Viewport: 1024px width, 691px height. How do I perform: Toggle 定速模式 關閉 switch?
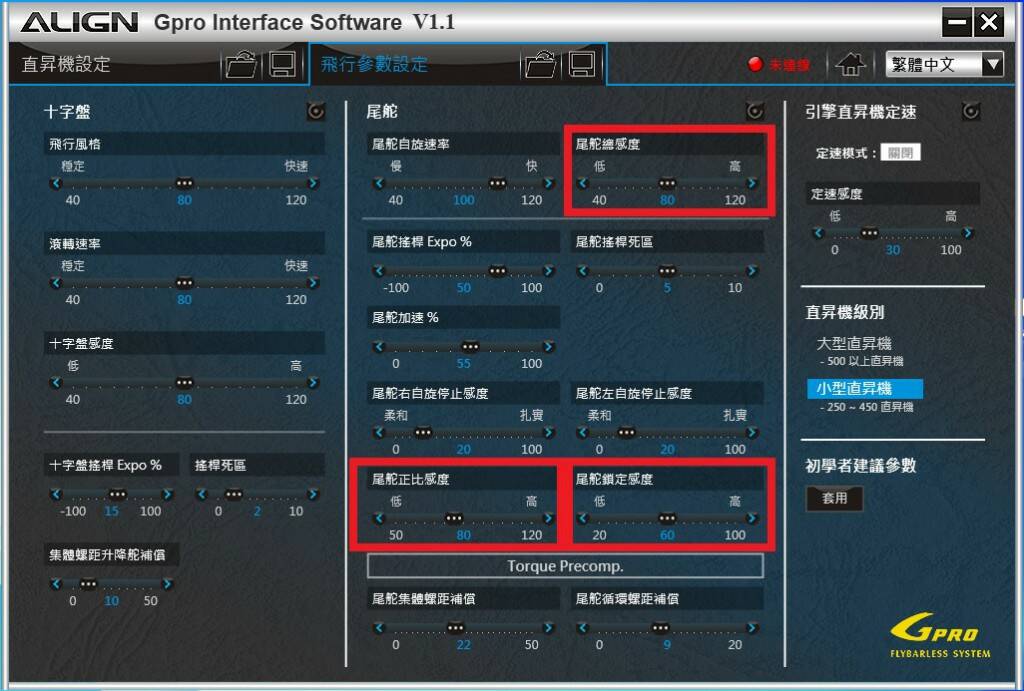click(x=901, y=153)
